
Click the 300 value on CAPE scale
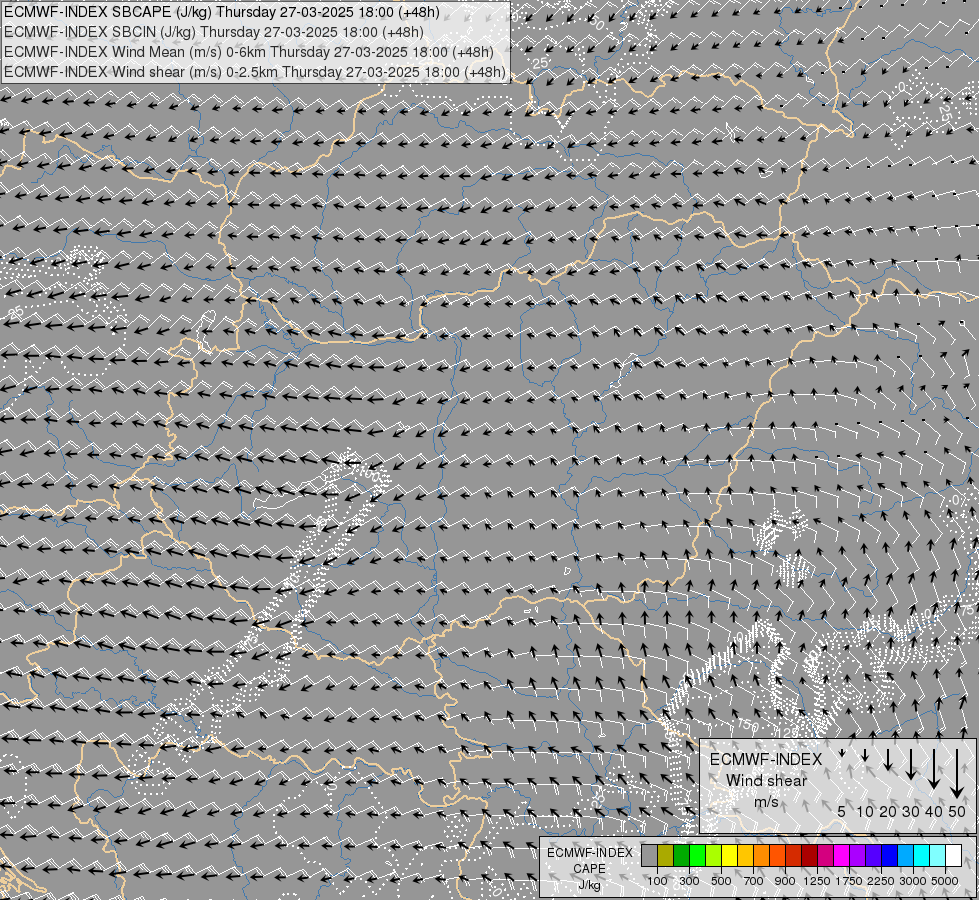(689, 881)
